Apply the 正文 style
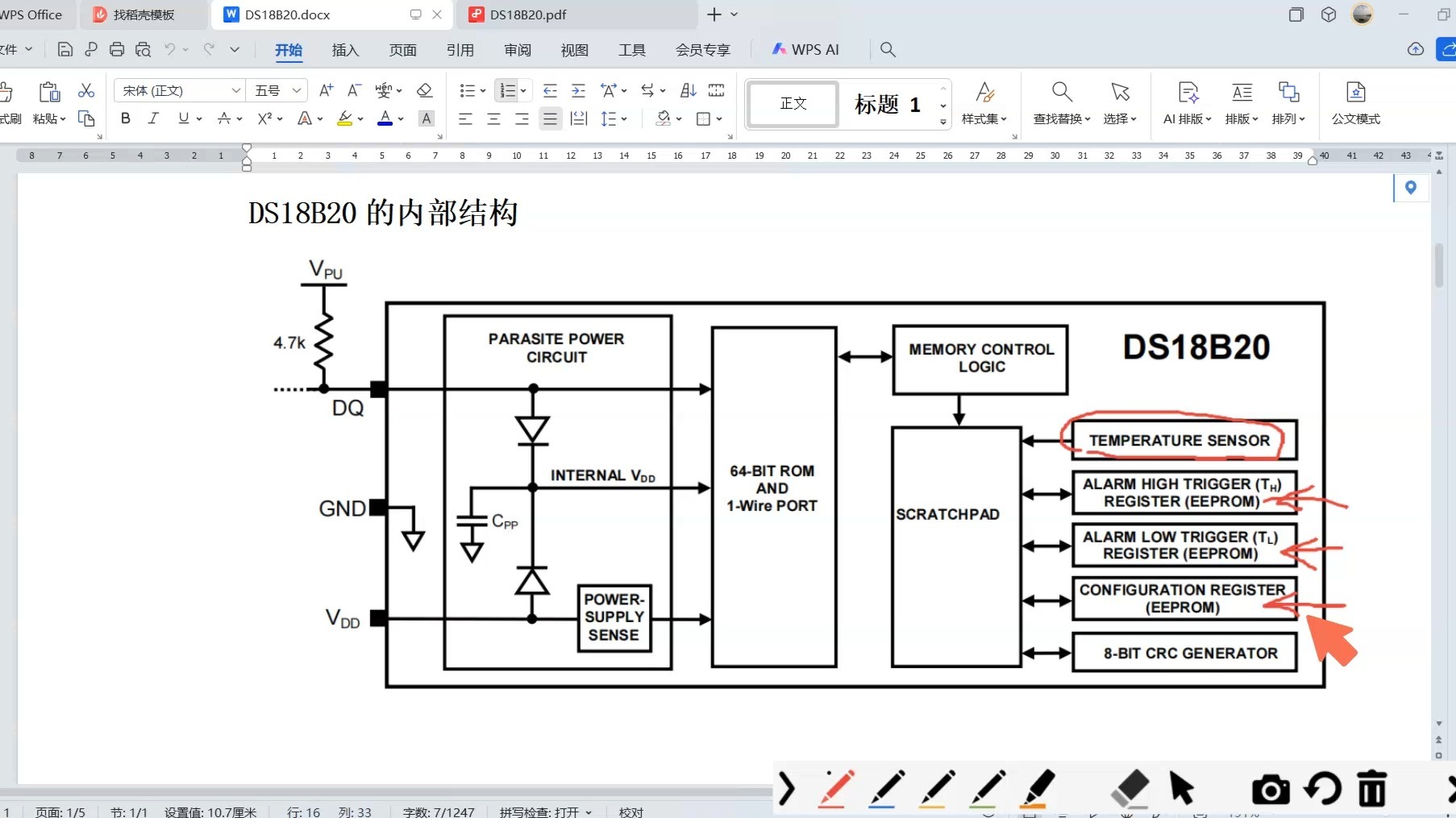 tap(793, 103)
